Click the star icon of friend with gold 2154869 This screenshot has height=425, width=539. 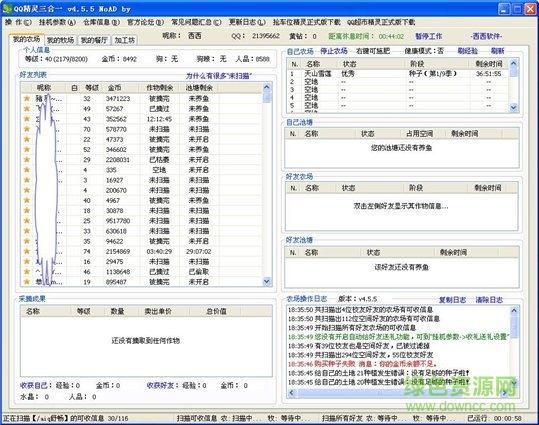[27, 251]
